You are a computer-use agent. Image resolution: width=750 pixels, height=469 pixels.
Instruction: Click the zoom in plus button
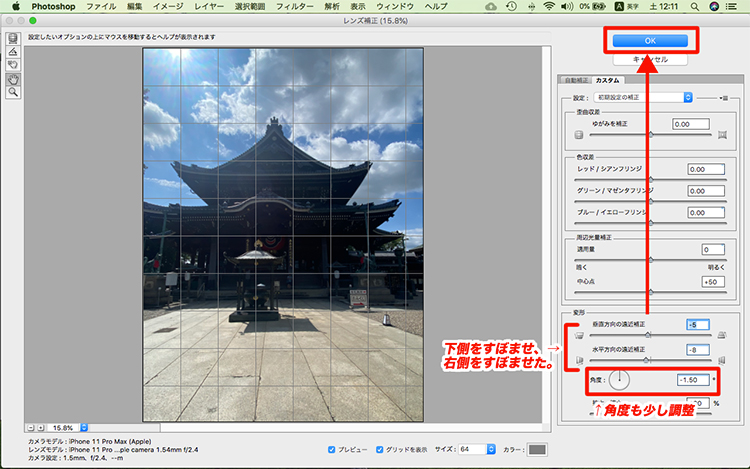click(41, 428)
